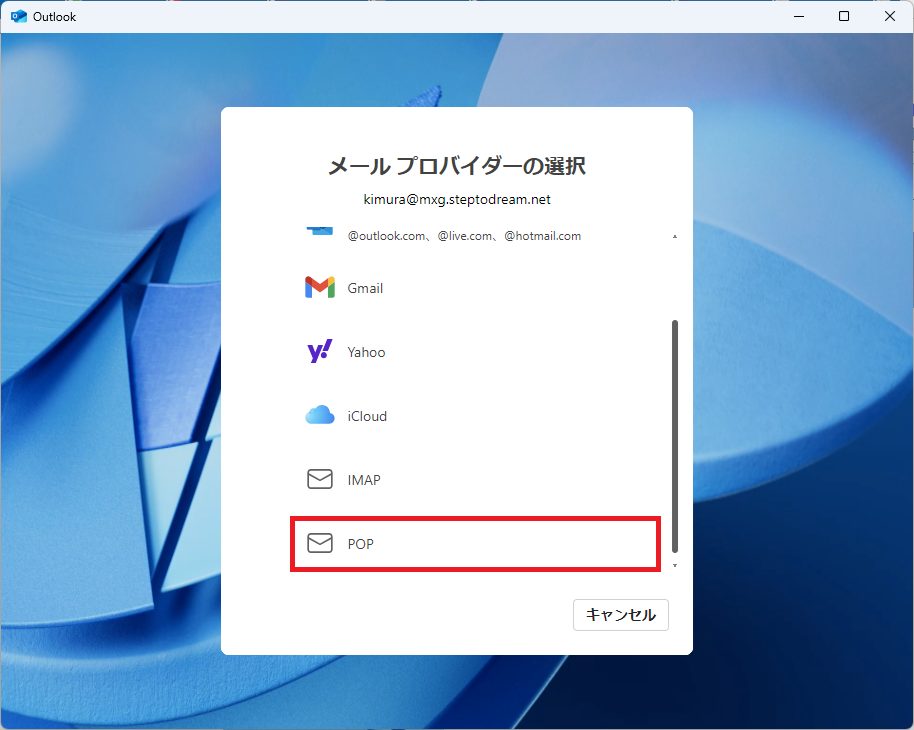Choose Gmail as mail provider

point(475,287)
